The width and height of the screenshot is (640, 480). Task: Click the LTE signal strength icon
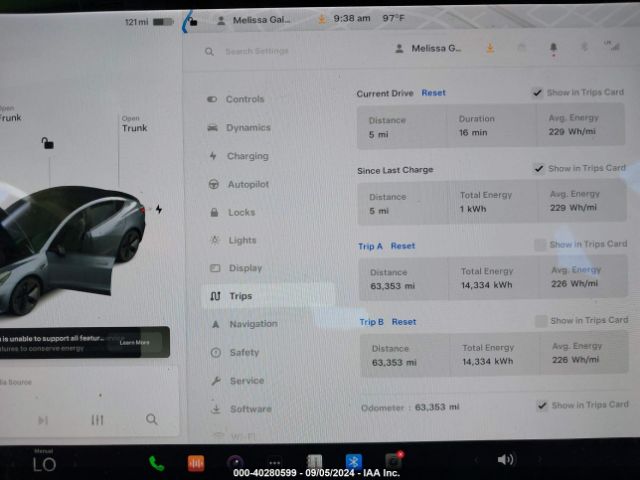pyautogui.click(x=612, y=46)
